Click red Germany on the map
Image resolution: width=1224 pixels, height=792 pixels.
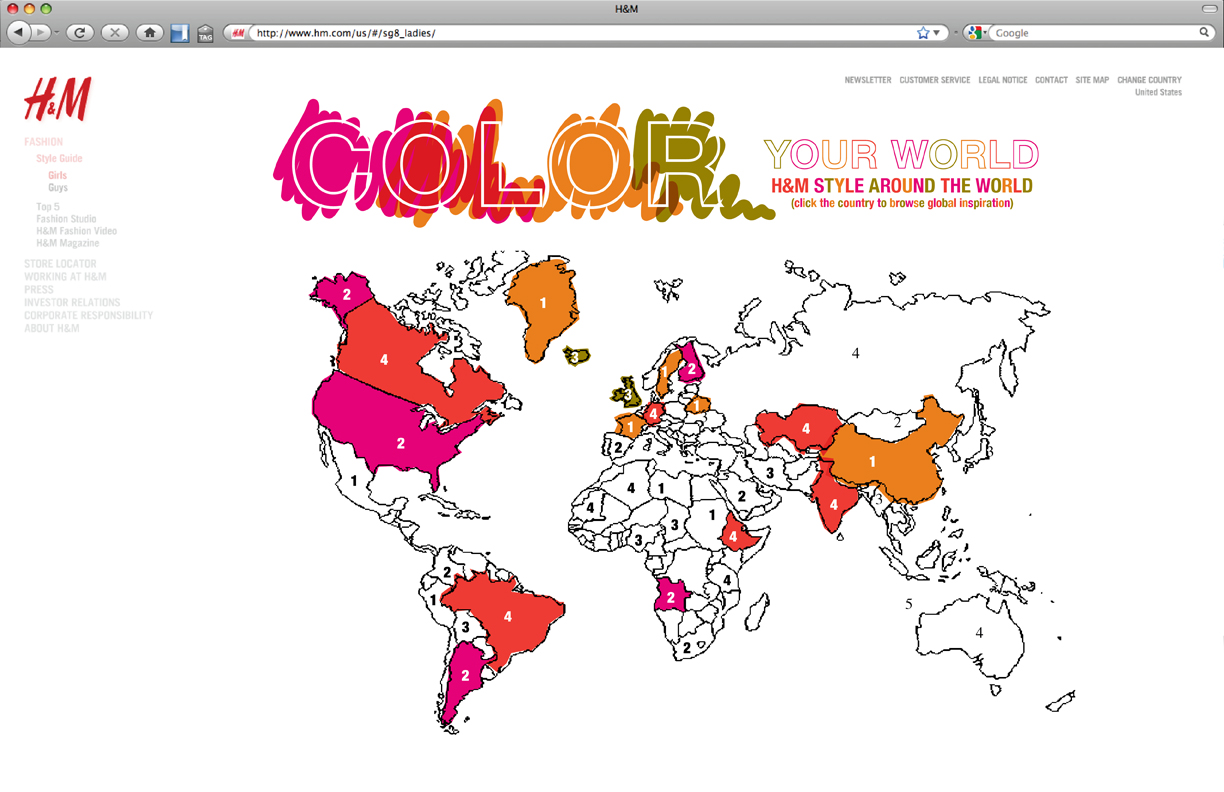point(653,412)
